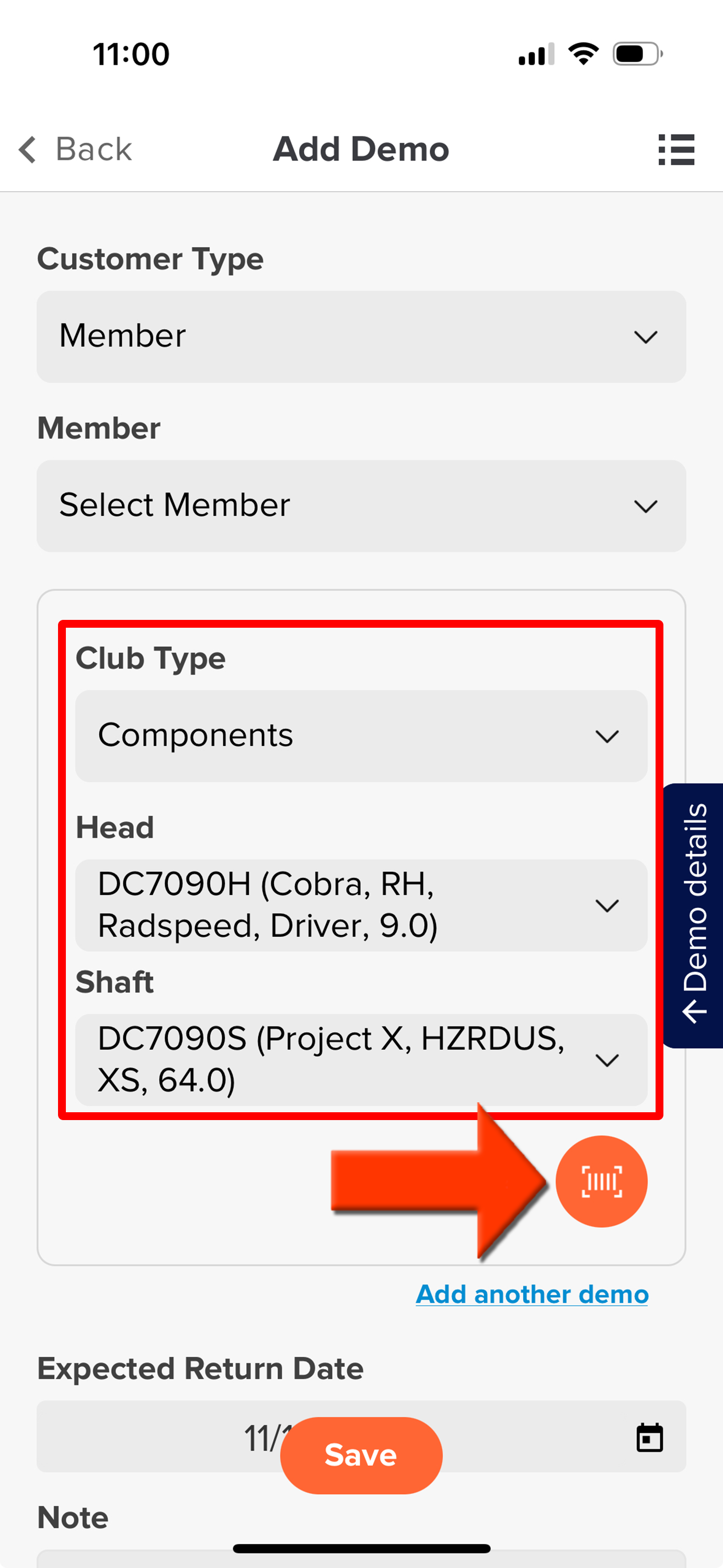Open the list menu icon at top right
723x1568 pixels.
(676, 149)
